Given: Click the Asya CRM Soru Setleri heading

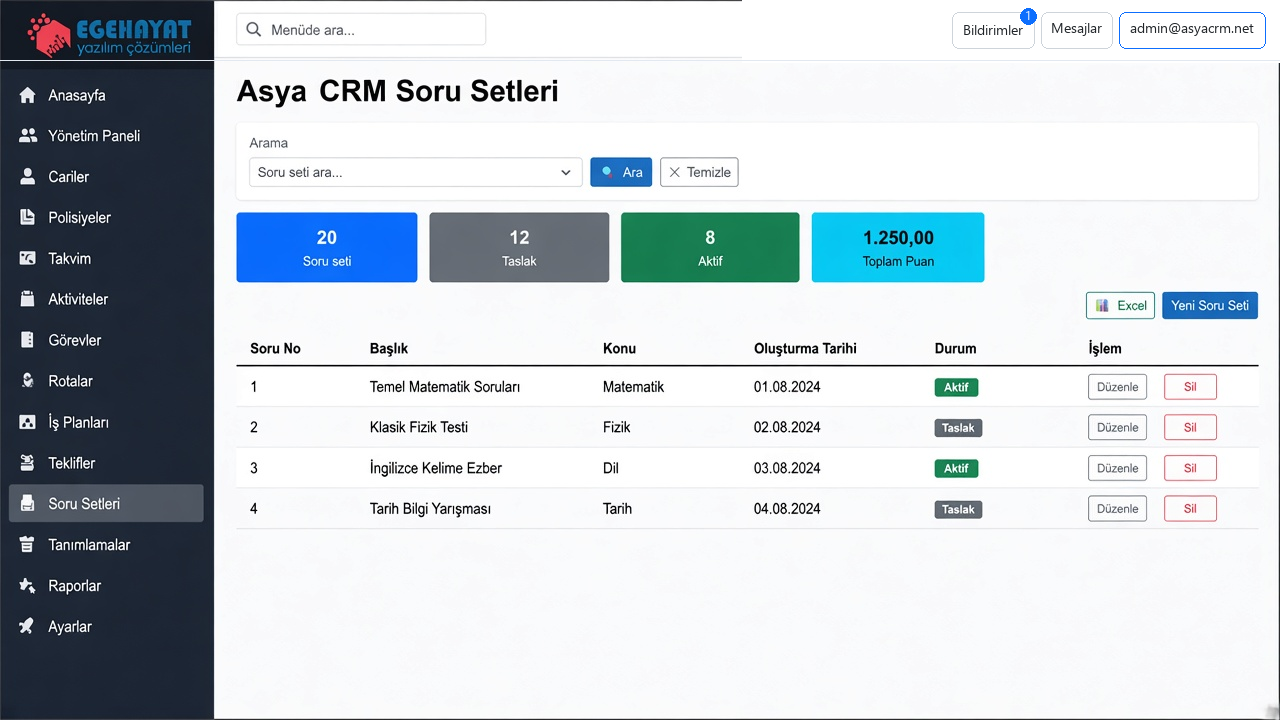Looking at the screenshot, I should click(x=397, y=91).
